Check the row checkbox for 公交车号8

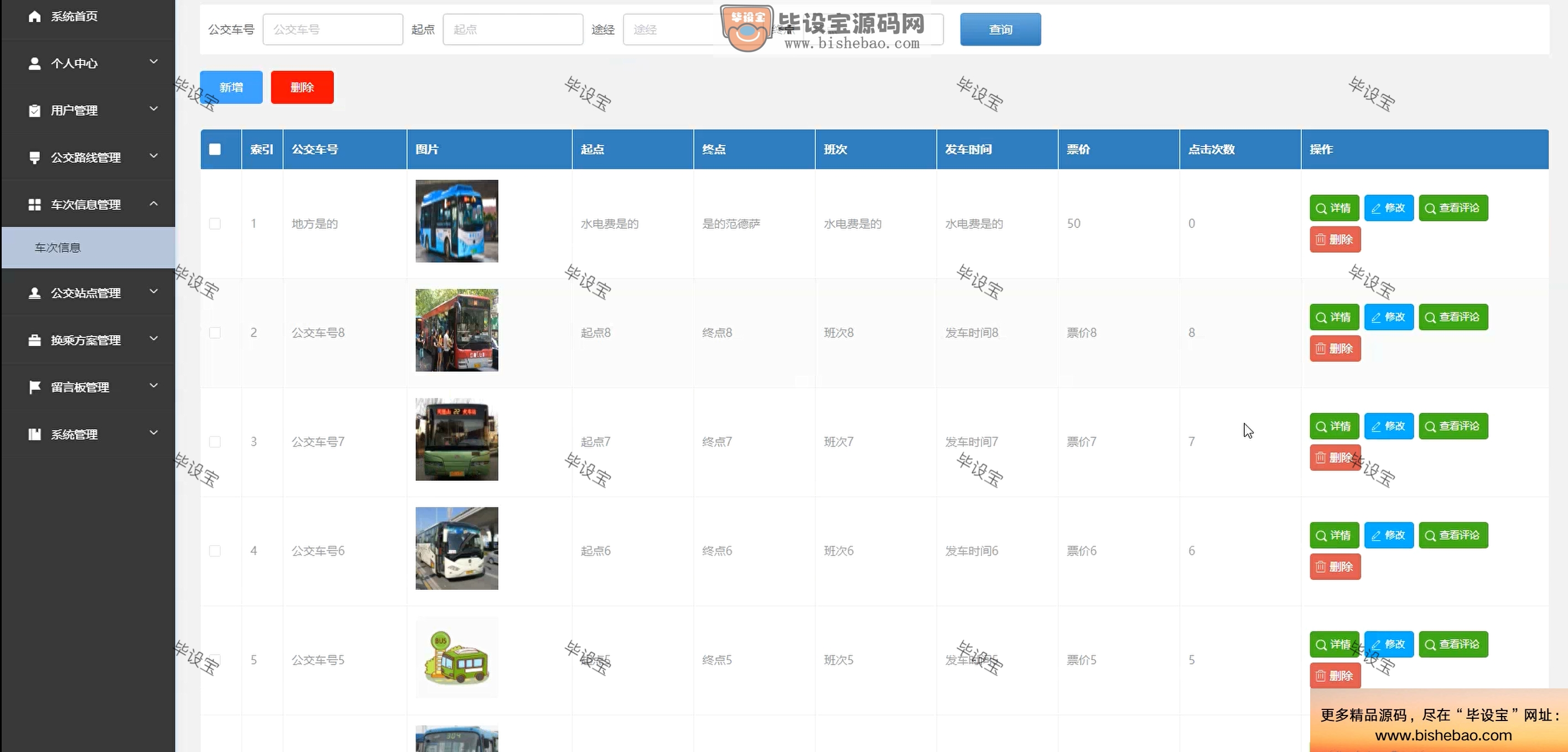215,333
